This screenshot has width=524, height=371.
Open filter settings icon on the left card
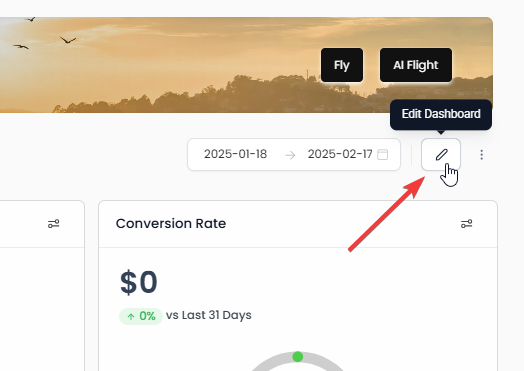53,224
